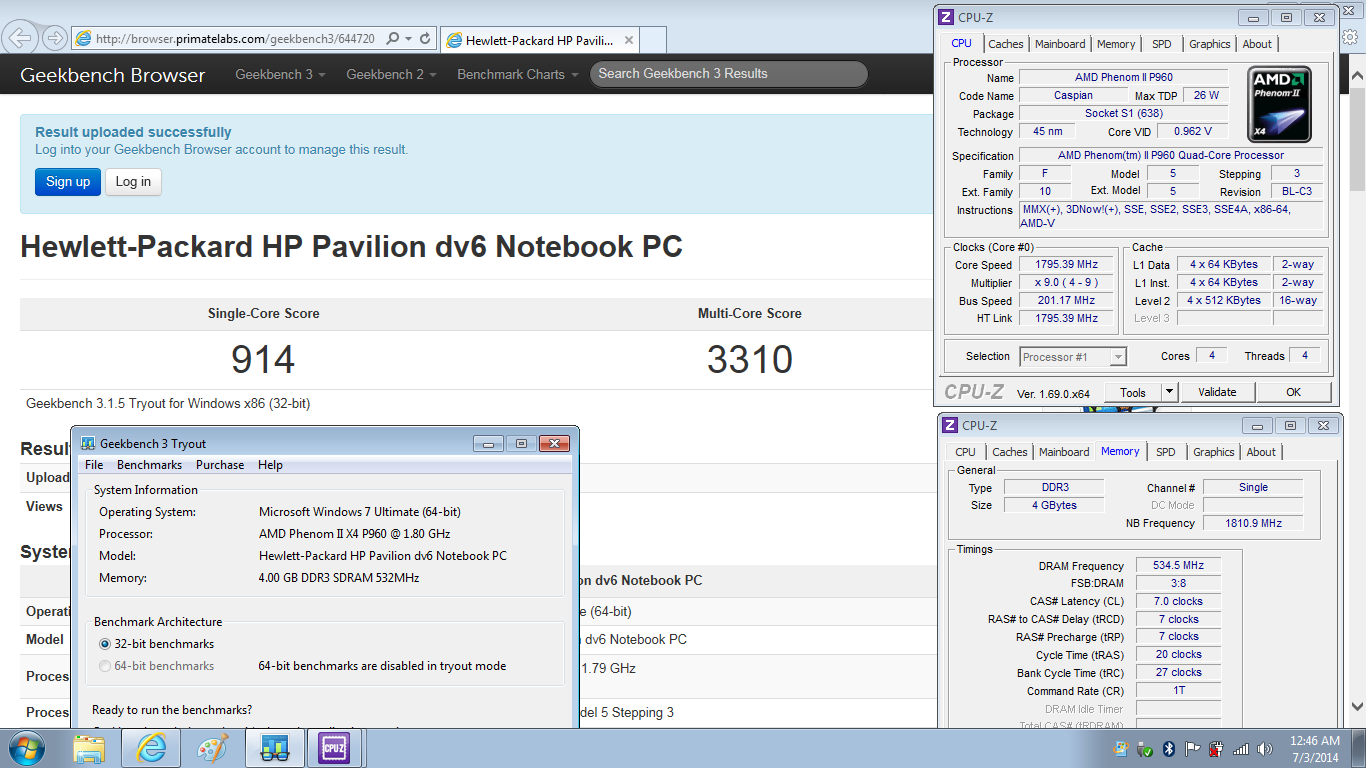This screenshot has width=1366, height=768.
Task: Expand the Geekbench 2 navigation dropdown
Action: point(391,74)
